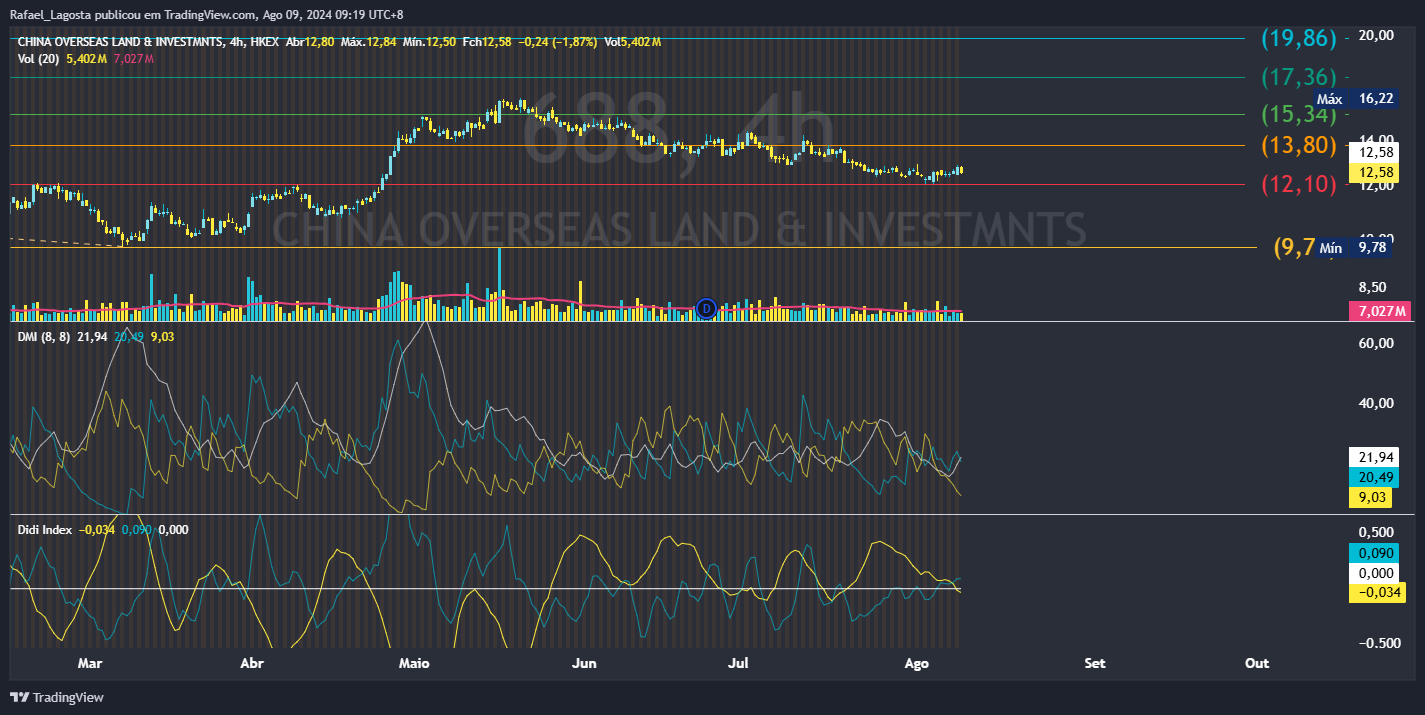Click the '0,500' Didi axis value
1425x715 pixels.
(1376, 531)
